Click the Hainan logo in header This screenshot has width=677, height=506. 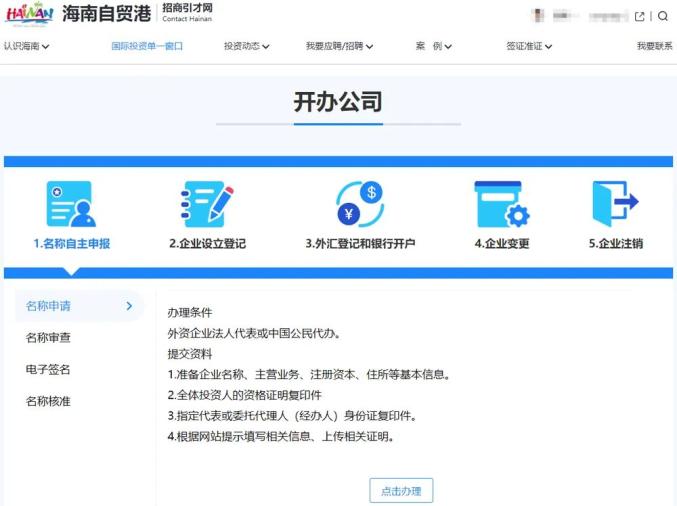click(30, 15)
